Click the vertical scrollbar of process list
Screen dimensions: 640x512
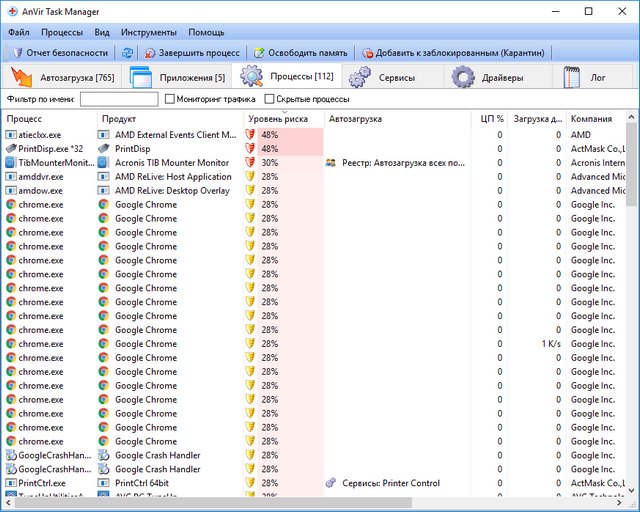tap(631, 300)
